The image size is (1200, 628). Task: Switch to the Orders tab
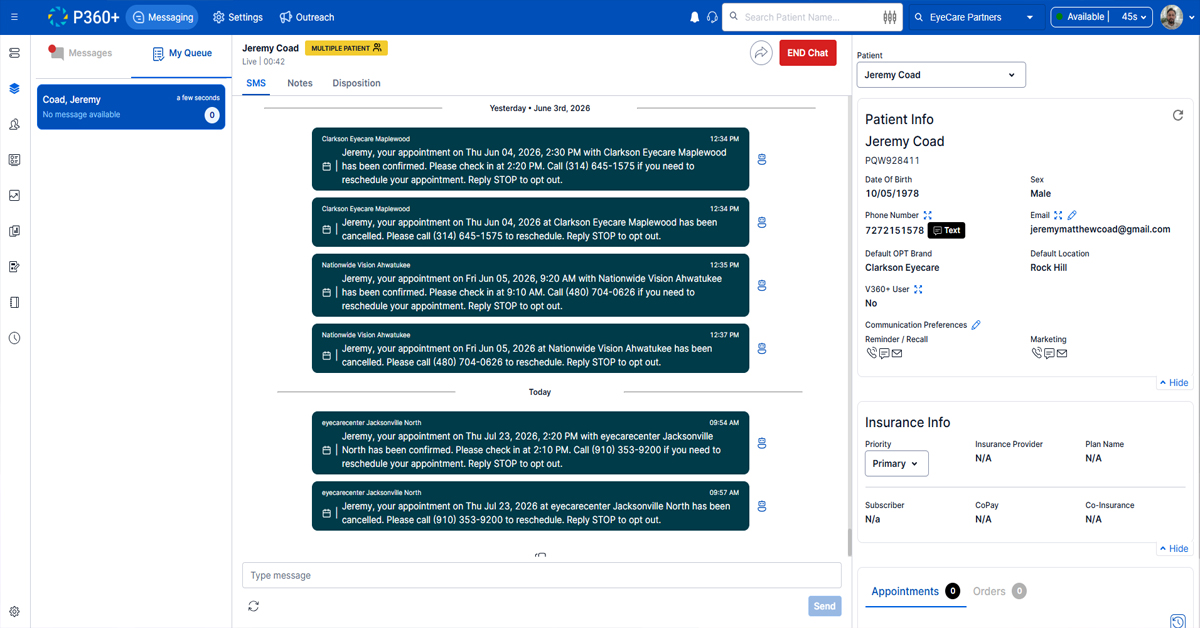[998, 591]
